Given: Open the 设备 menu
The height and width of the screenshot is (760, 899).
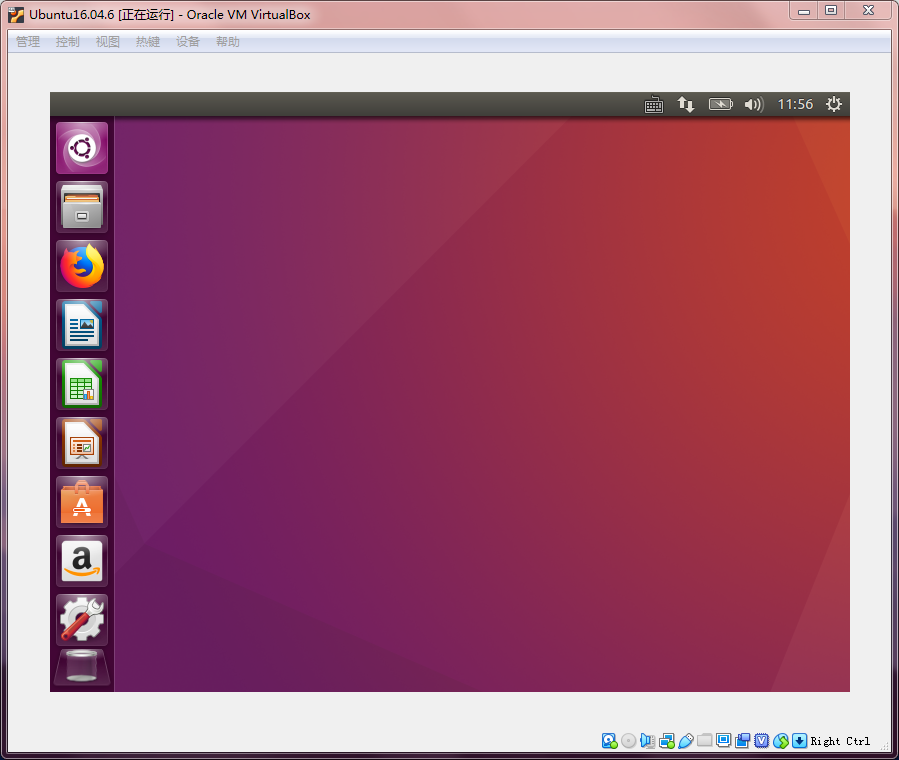Looking at the screenshot, I should pyautogui.click(x=187, y=42).
